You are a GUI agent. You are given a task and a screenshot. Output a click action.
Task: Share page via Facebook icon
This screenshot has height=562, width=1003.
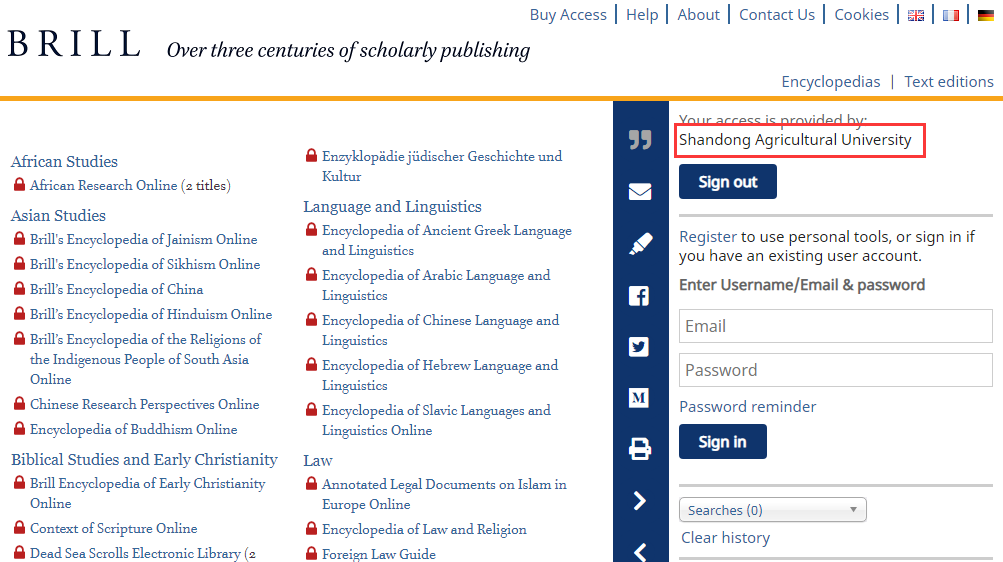pos(639,295)
